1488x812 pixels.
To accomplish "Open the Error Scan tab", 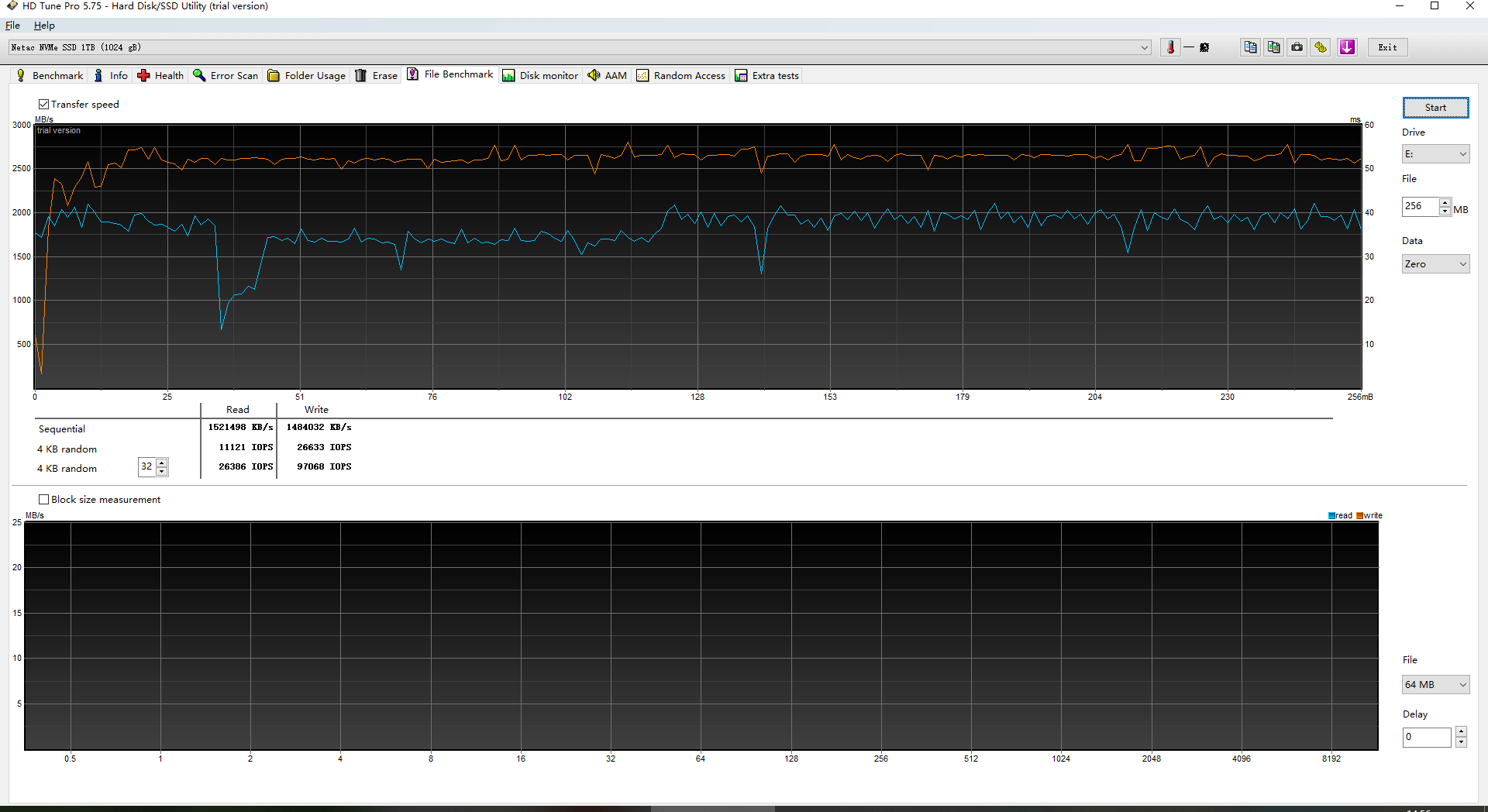I will [226, 75].
